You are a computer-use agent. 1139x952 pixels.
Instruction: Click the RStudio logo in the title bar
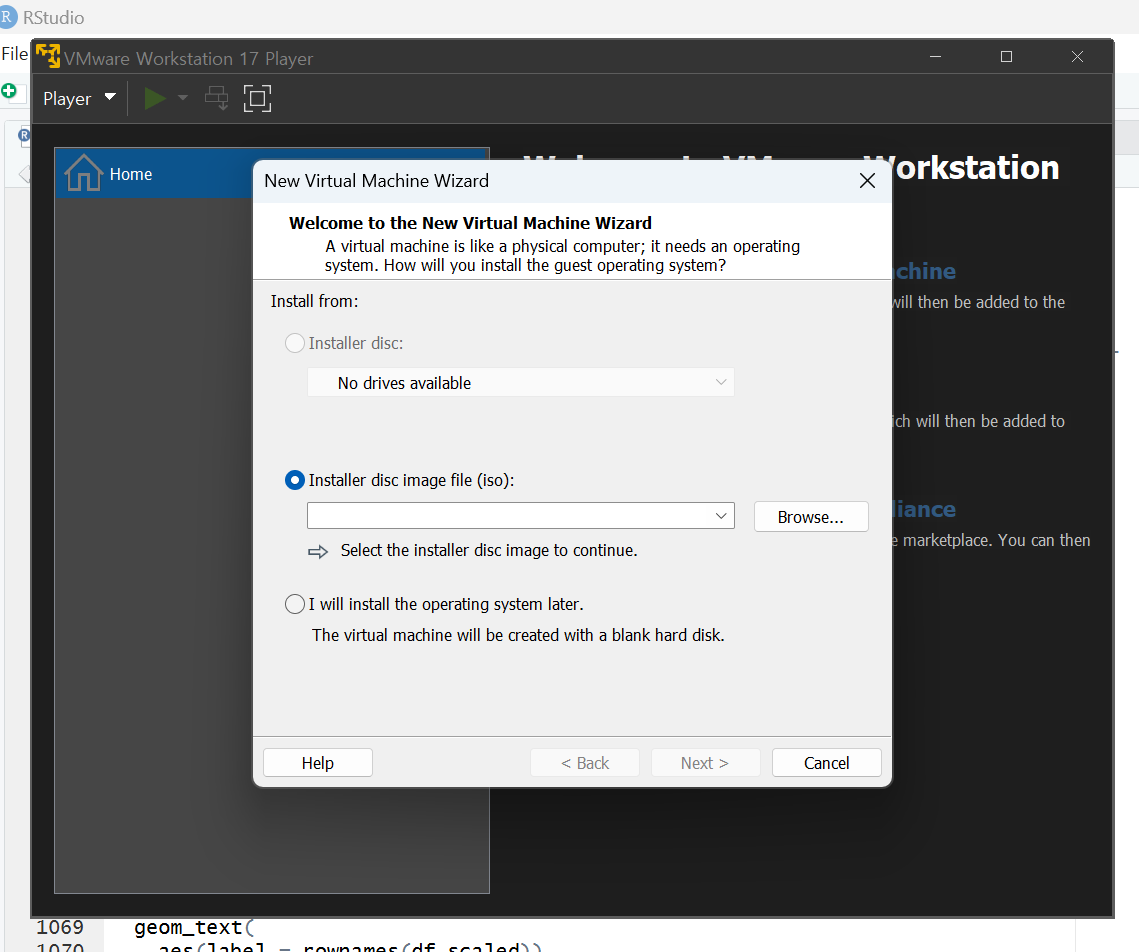click(x=7, y=17)
